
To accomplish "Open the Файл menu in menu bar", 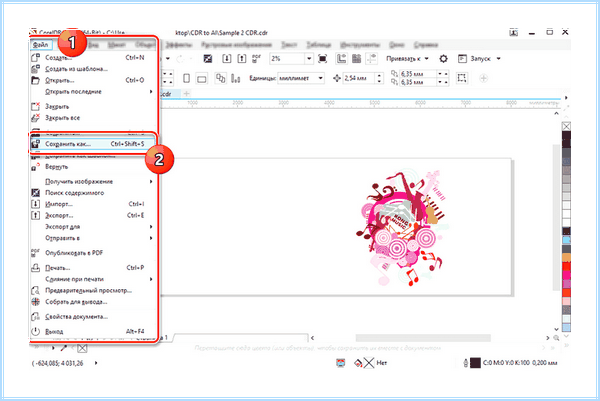I will (x=40, y=45).
